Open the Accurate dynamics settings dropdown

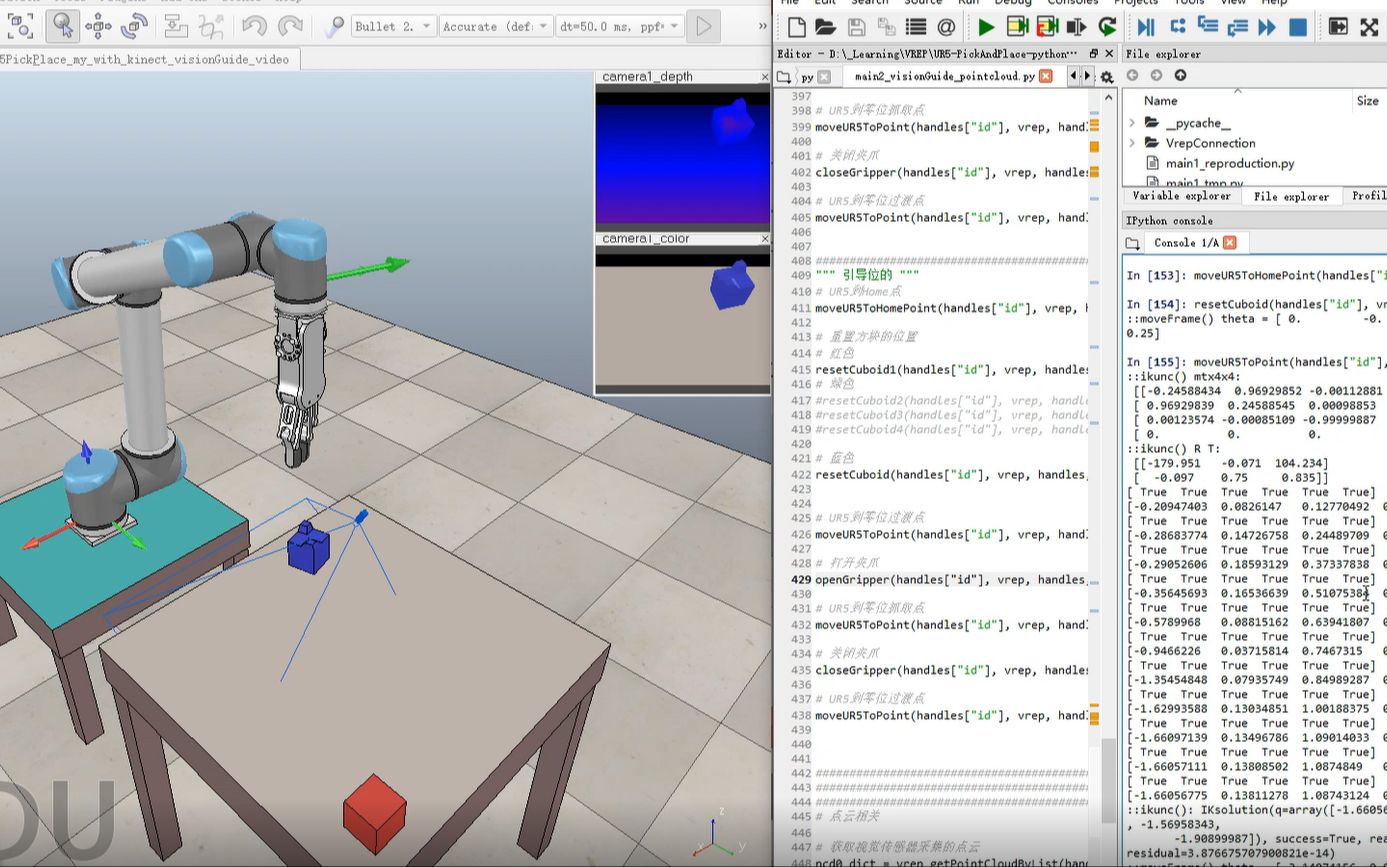(x=496, y=26)
